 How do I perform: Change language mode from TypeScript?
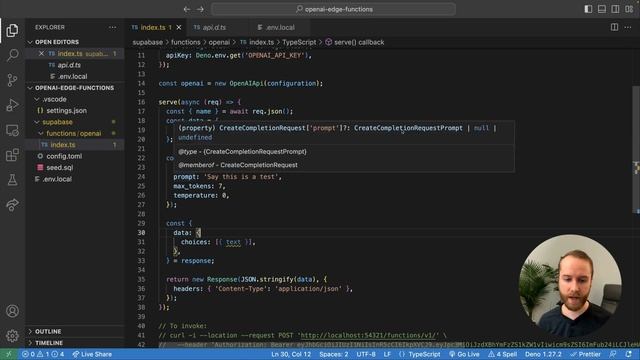click(424, 354)
